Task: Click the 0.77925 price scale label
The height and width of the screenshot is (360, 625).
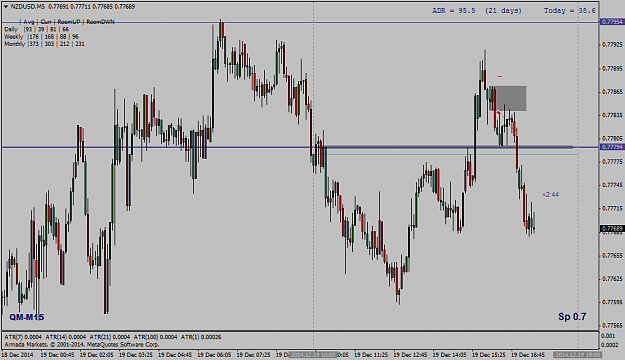Action: (612, 45)
